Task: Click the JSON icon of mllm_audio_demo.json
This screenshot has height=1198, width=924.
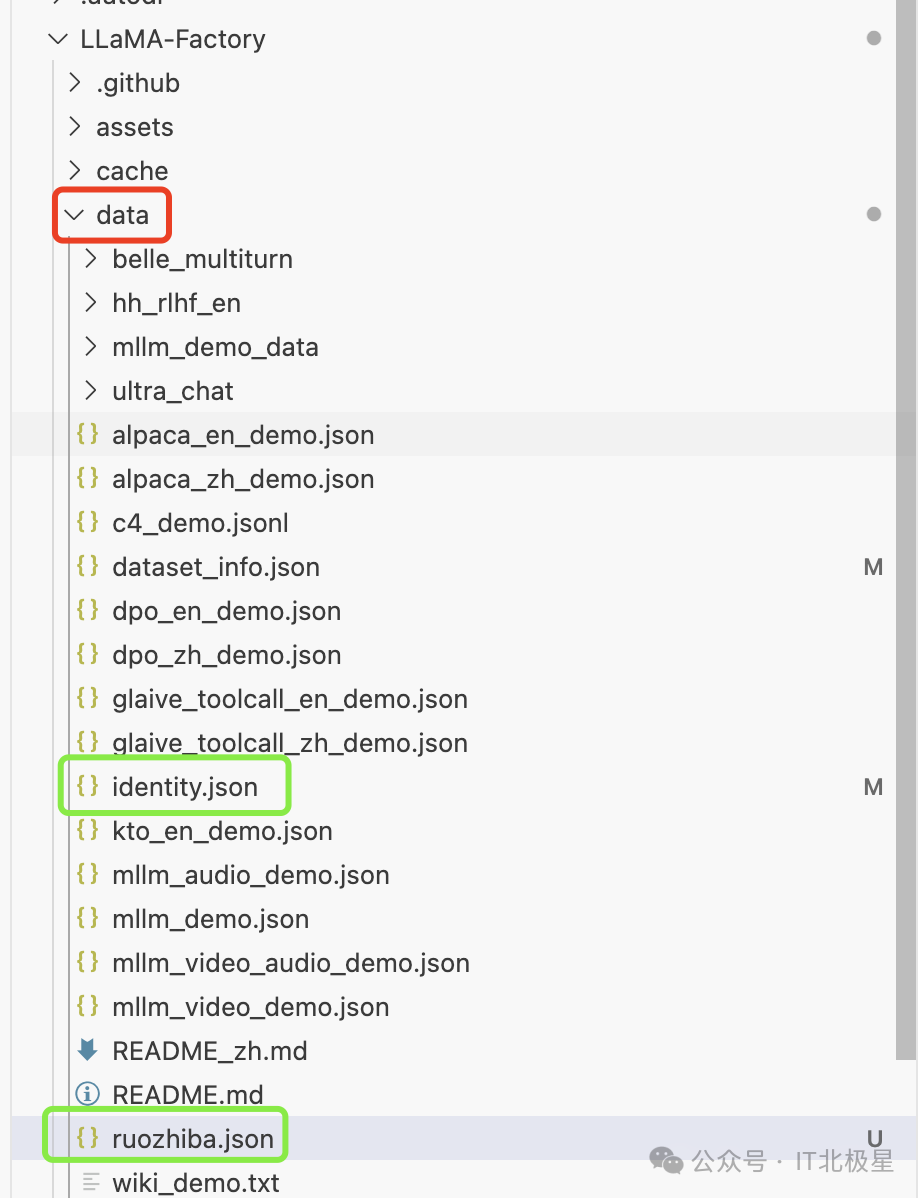Action: click(x=88, y=874)
